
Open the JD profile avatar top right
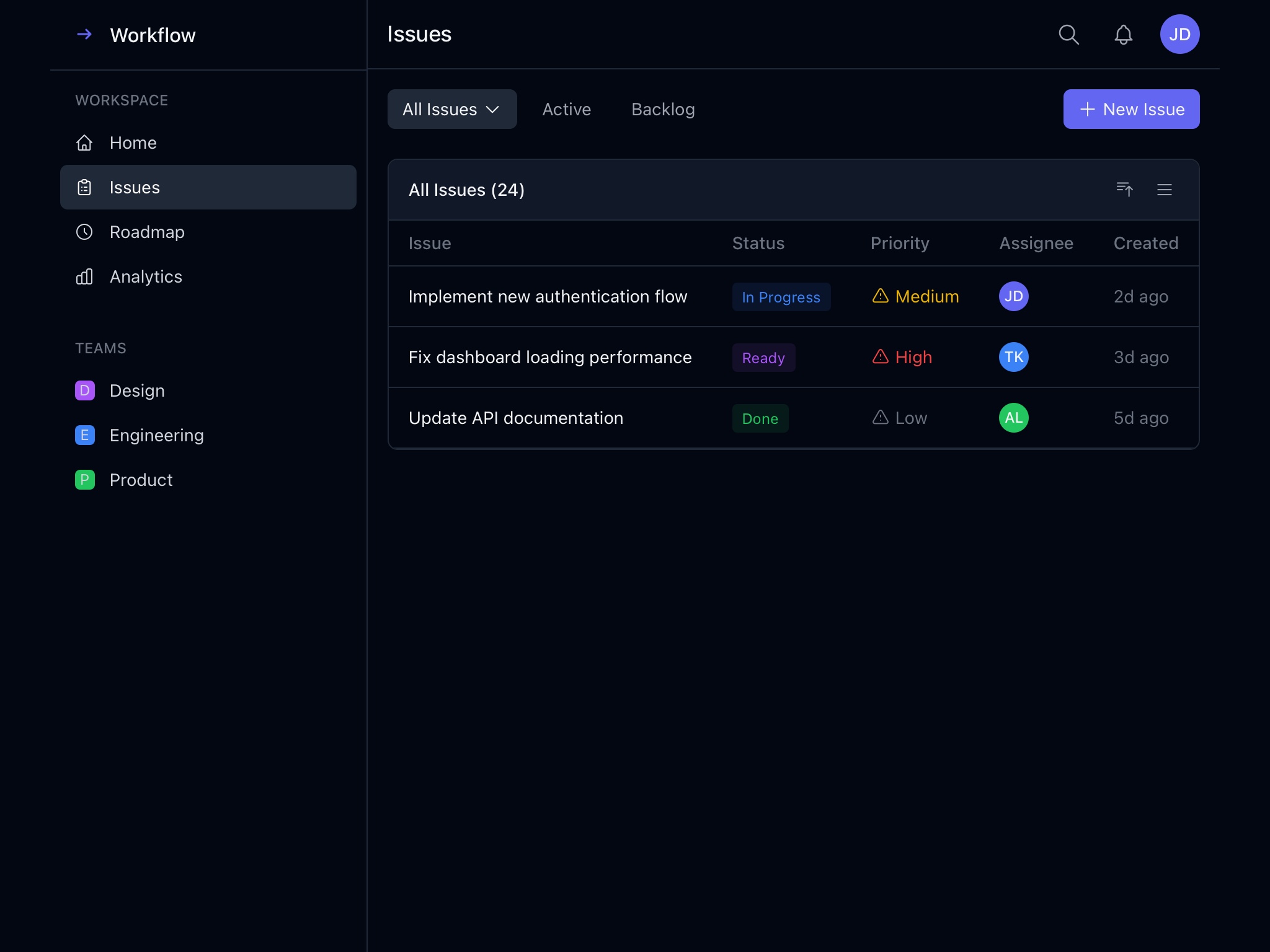pyautogui.click(x=1180, y=35)
